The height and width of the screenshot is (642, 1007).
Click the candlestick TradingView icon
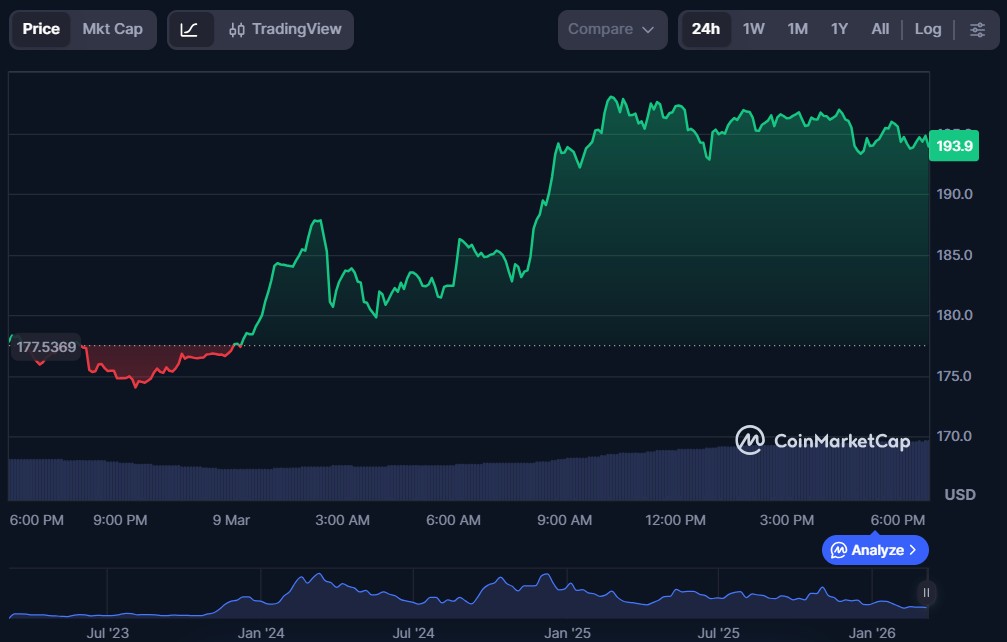click(236, 29)
